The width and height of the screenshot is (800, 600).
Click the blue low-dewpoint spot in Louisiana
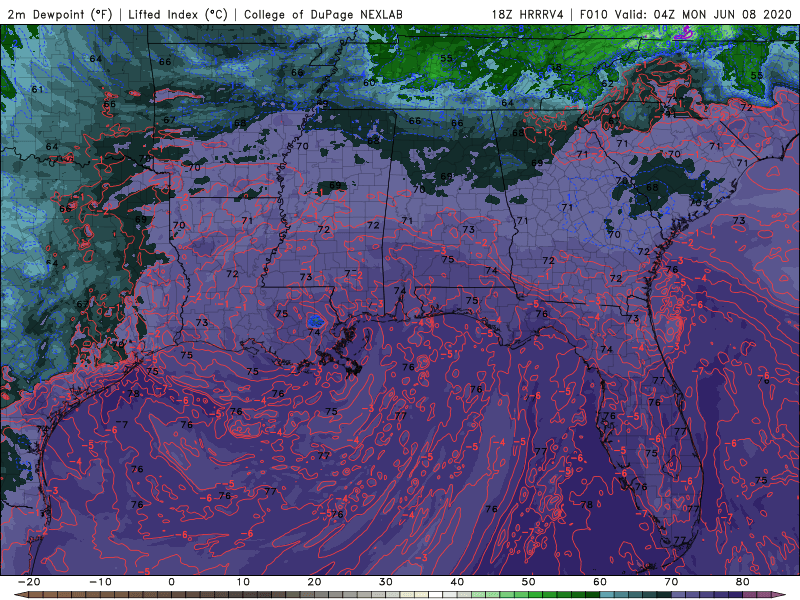click(315, 321)
